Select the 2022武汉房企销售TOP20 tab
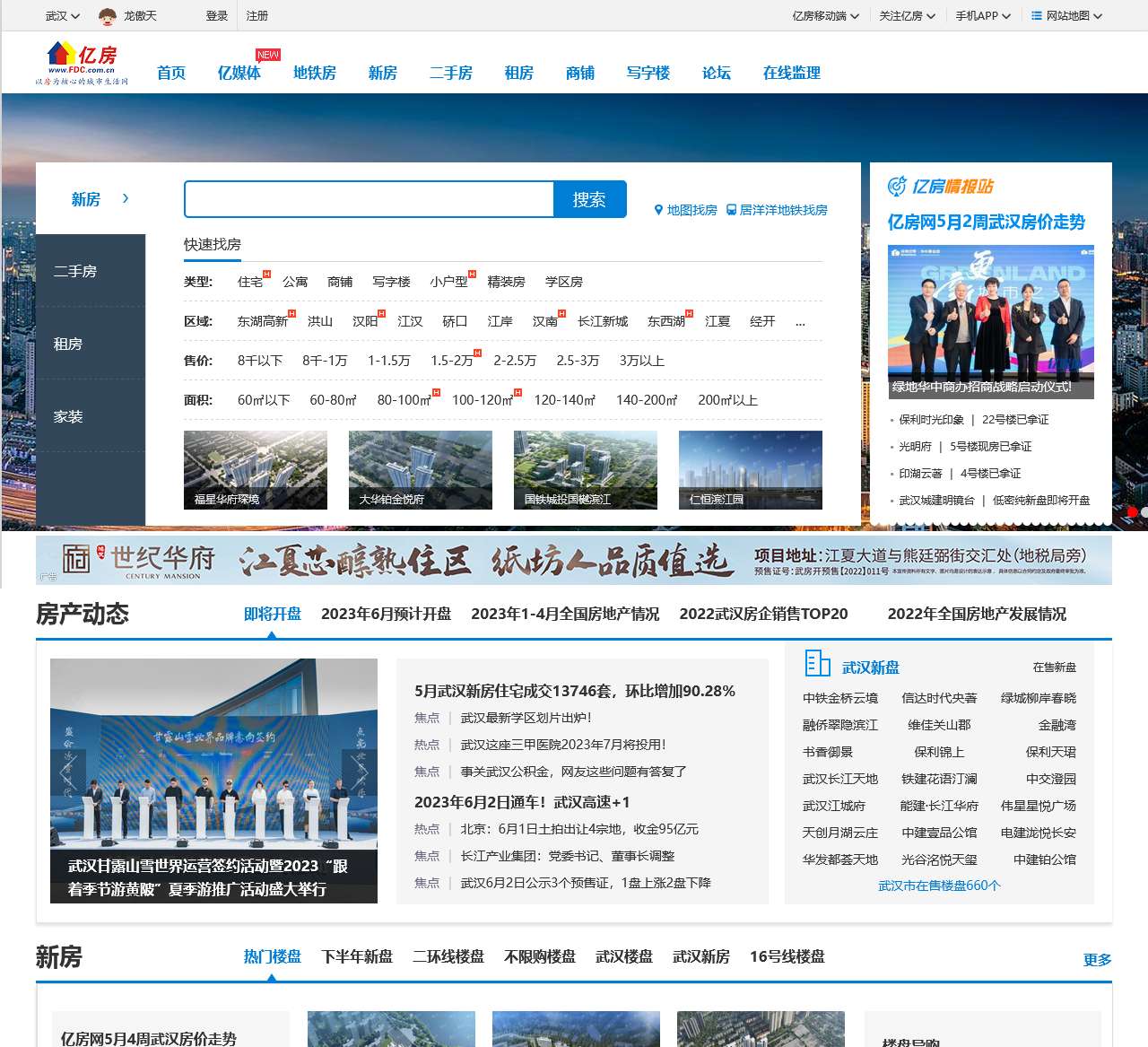Screen dimensions: 1148x1047 [x=763, y=614]
